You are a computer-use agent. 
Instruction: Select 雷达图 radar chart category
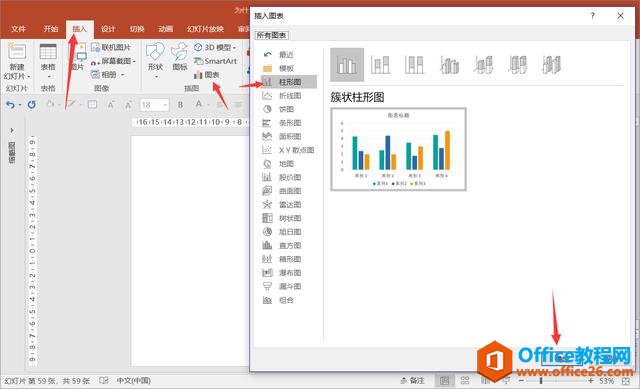click(289, 205)
